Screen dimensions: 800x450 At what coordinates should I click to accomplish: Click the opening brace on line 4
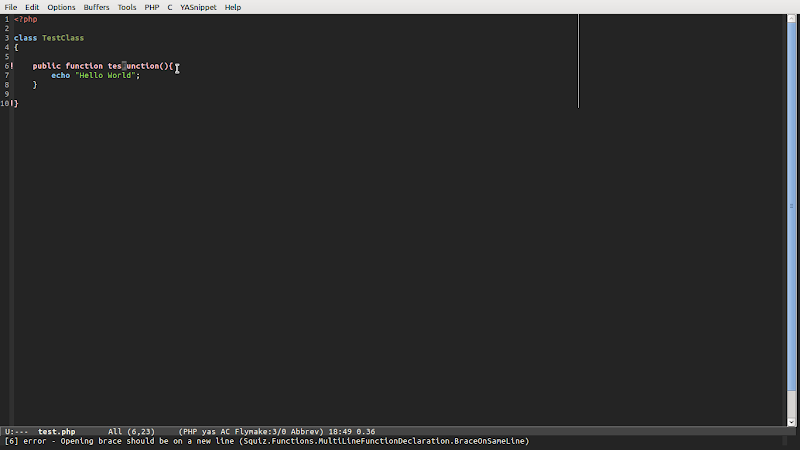click(x=16, y=47)
